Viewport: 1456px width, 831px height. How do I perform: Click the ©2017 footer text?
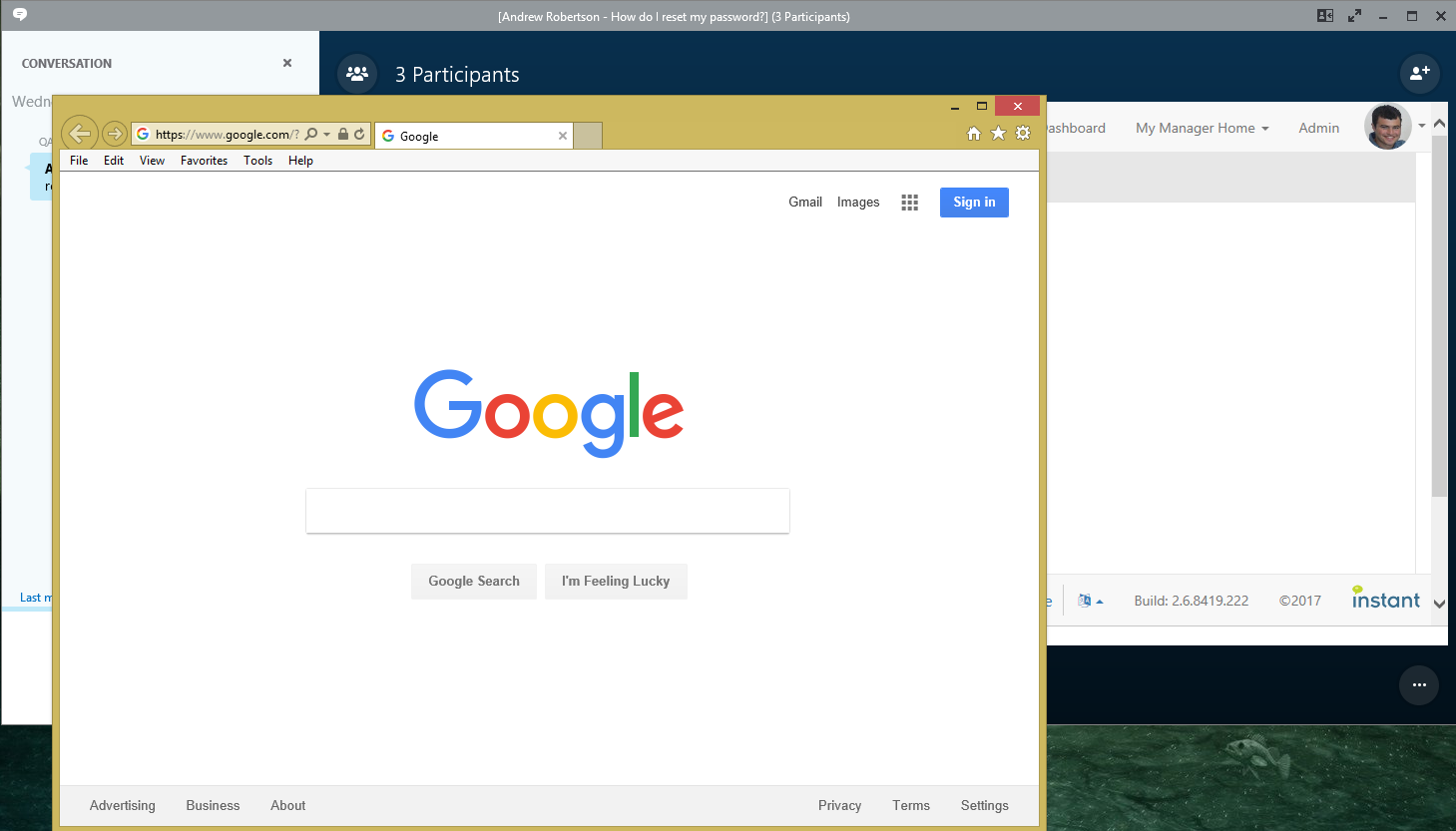pyautogui.click(x=1300, y=601)
